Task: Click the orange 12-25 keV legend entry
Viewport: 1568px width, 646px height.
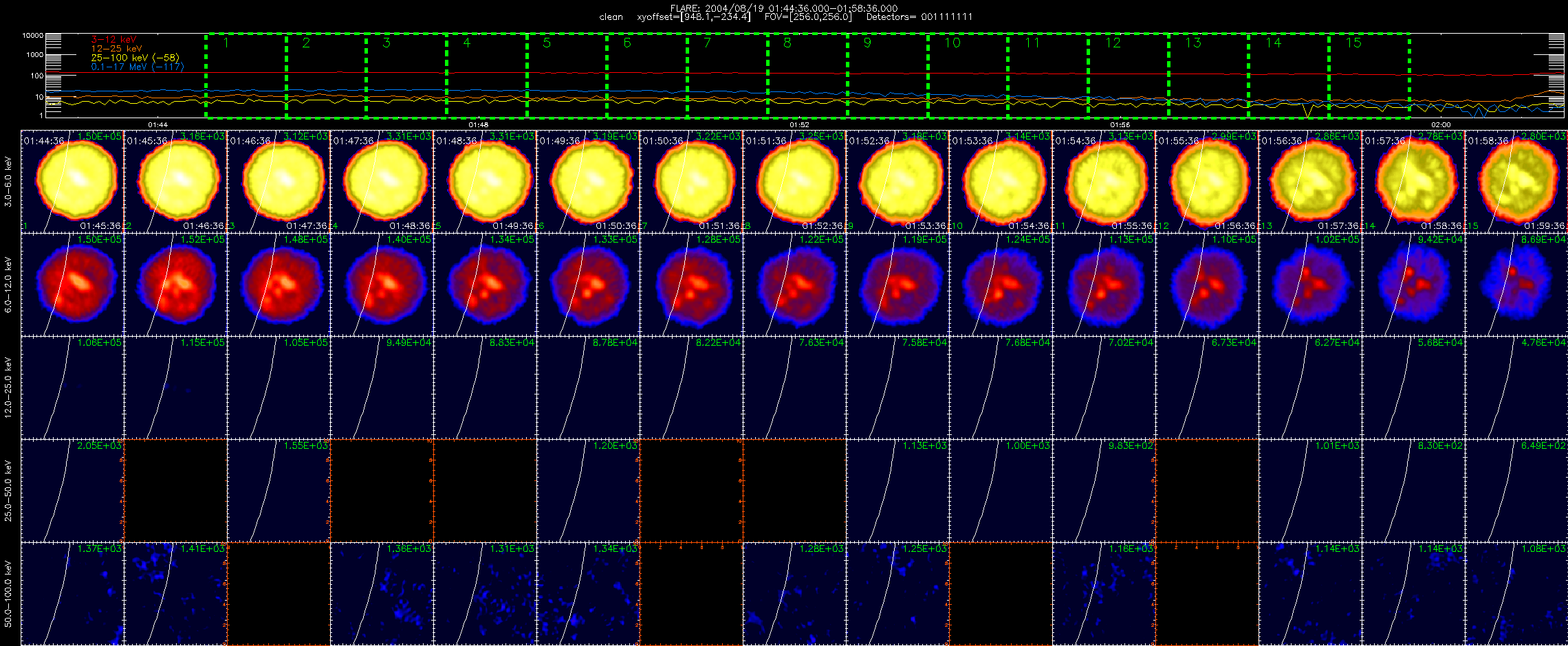Action: 116,49
